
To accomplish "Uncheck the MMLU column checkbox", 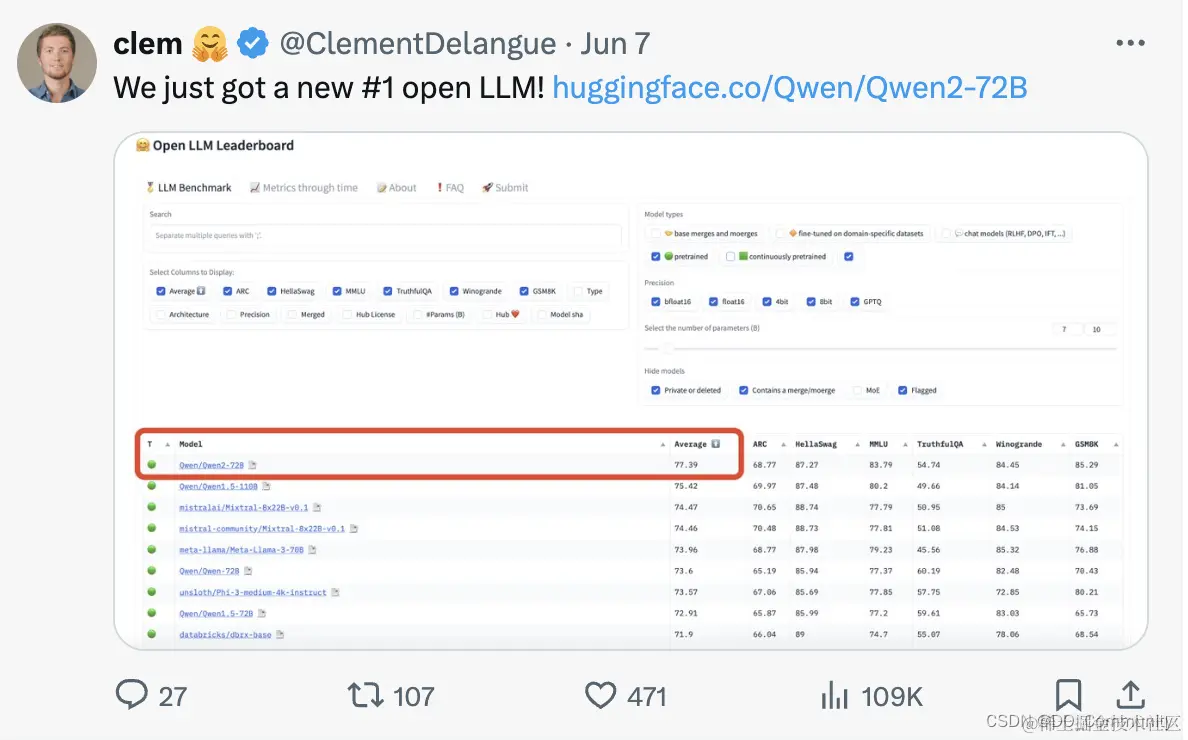I will point(337,291).
